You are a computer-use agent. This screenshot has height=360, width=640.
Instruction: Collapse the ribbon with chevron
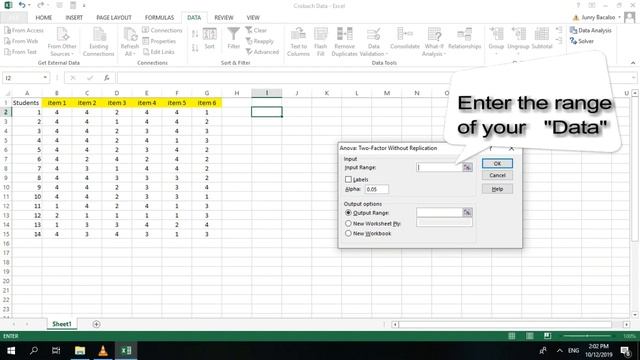(x=633, y=63)
